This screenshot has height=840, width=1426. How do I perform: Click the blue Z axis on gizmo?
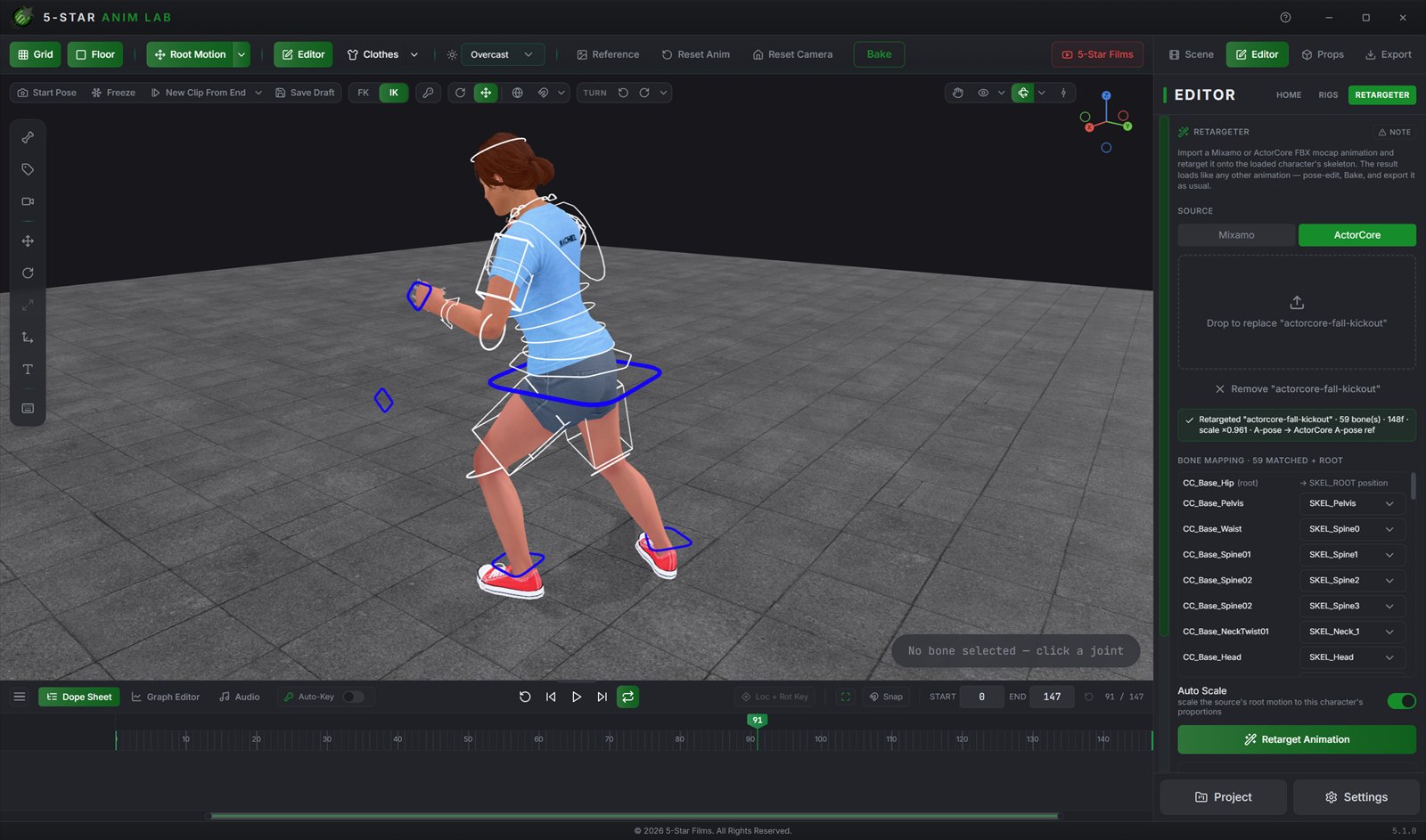1106,95
